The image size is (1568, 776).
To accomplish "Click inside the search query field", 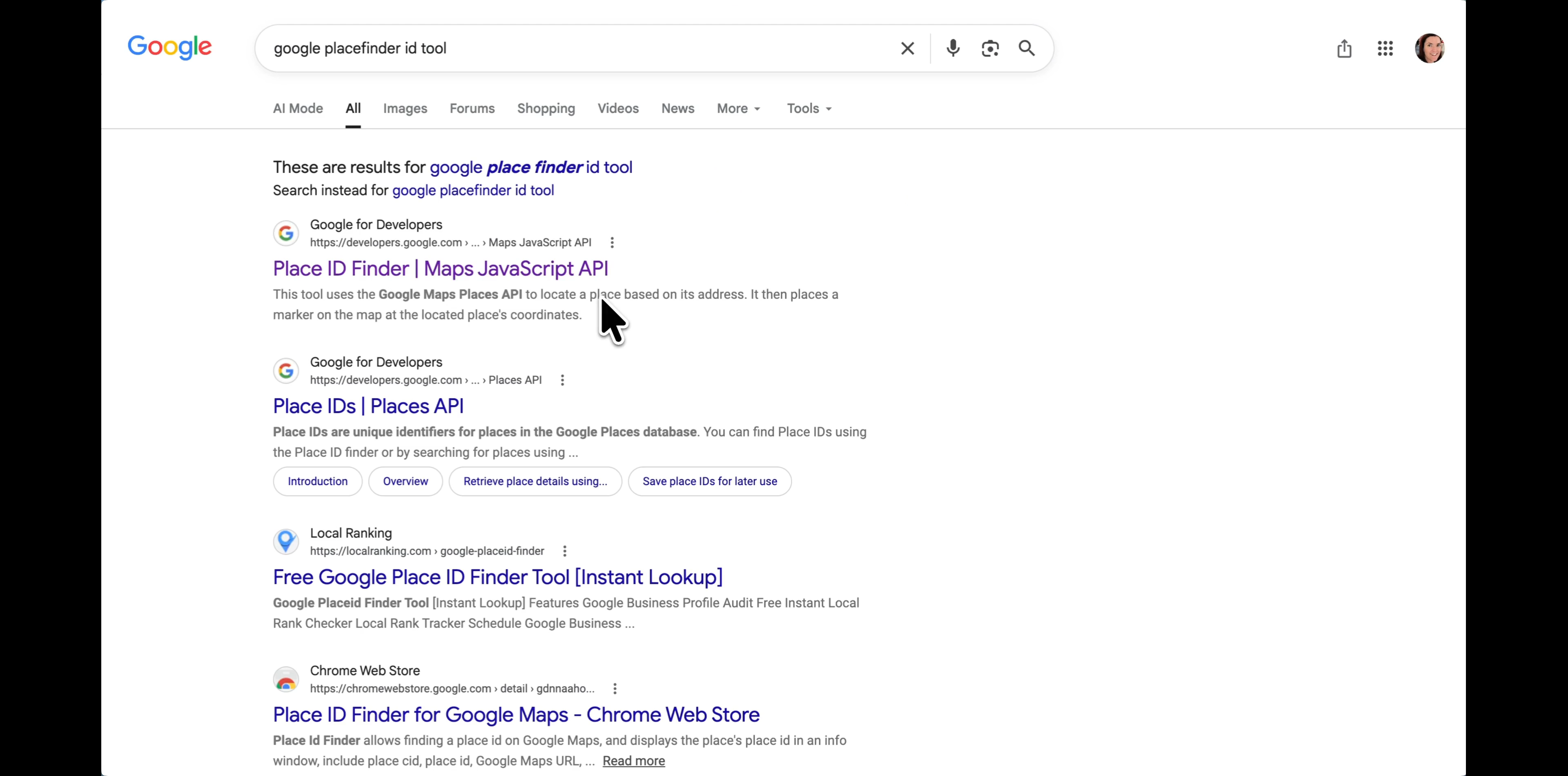I will click(578, 48).
